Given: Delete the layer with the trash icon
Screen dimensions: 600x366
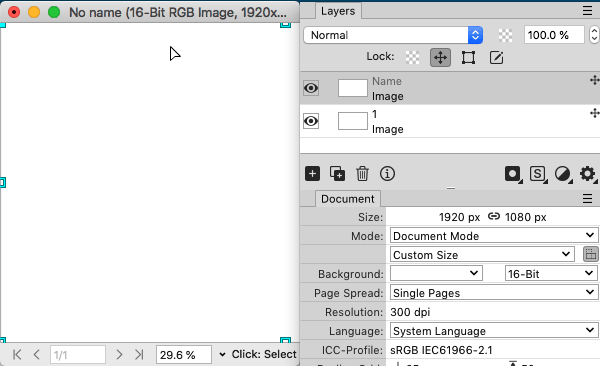Looking at the screenshot, I should point(362,174).
